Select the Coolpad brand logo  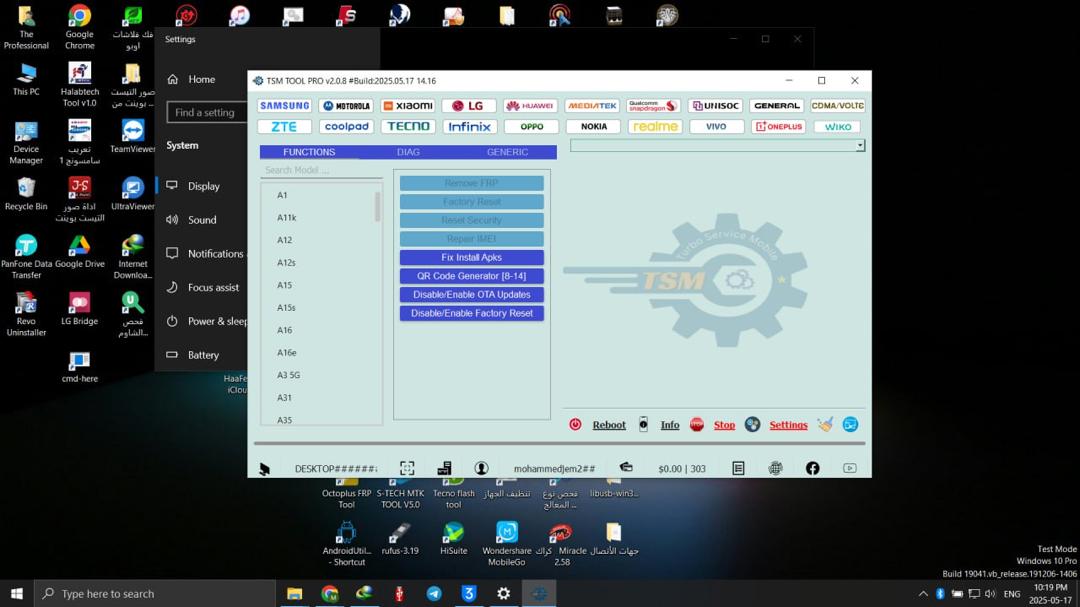coord(346,127)
